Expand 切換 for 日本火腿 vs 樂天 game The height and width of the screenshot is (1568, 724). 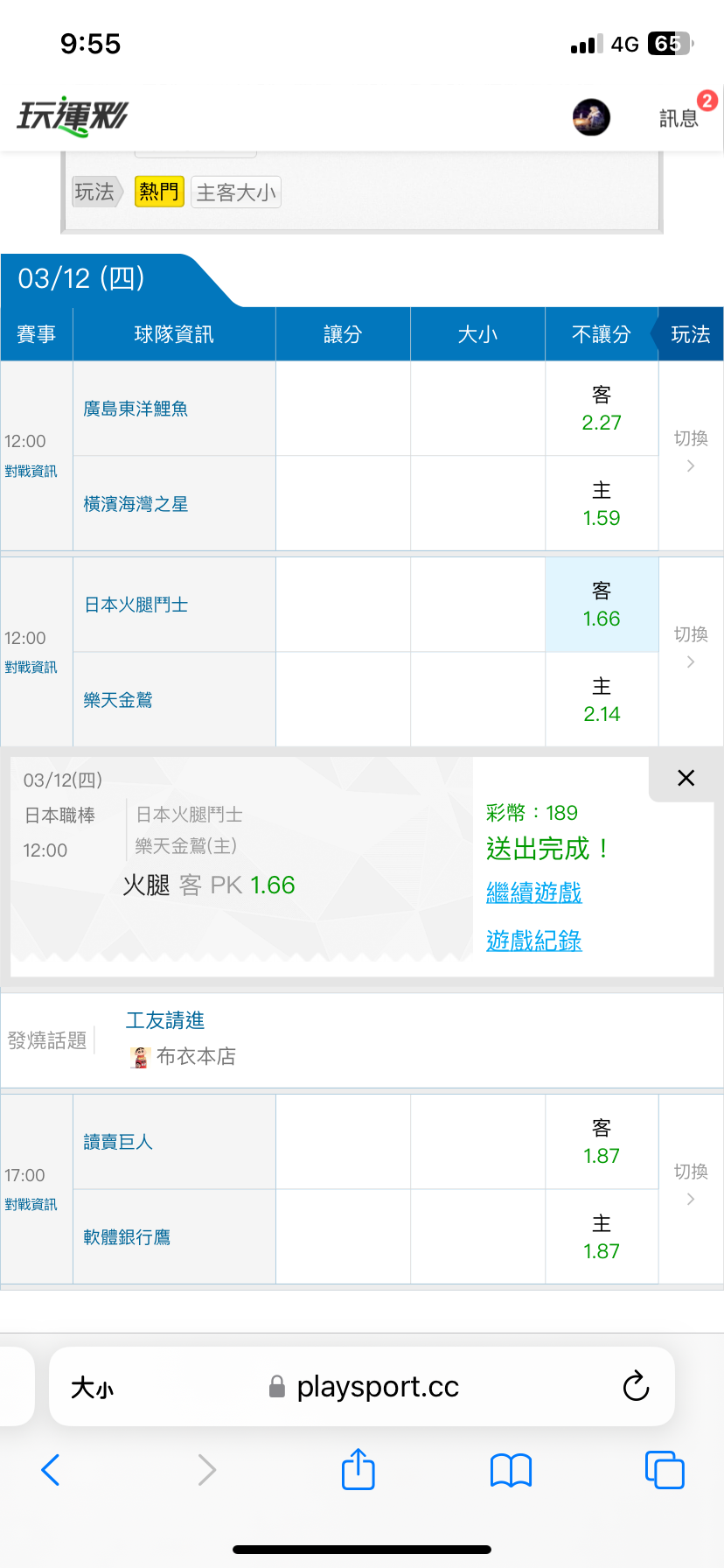tap(691, 647)
